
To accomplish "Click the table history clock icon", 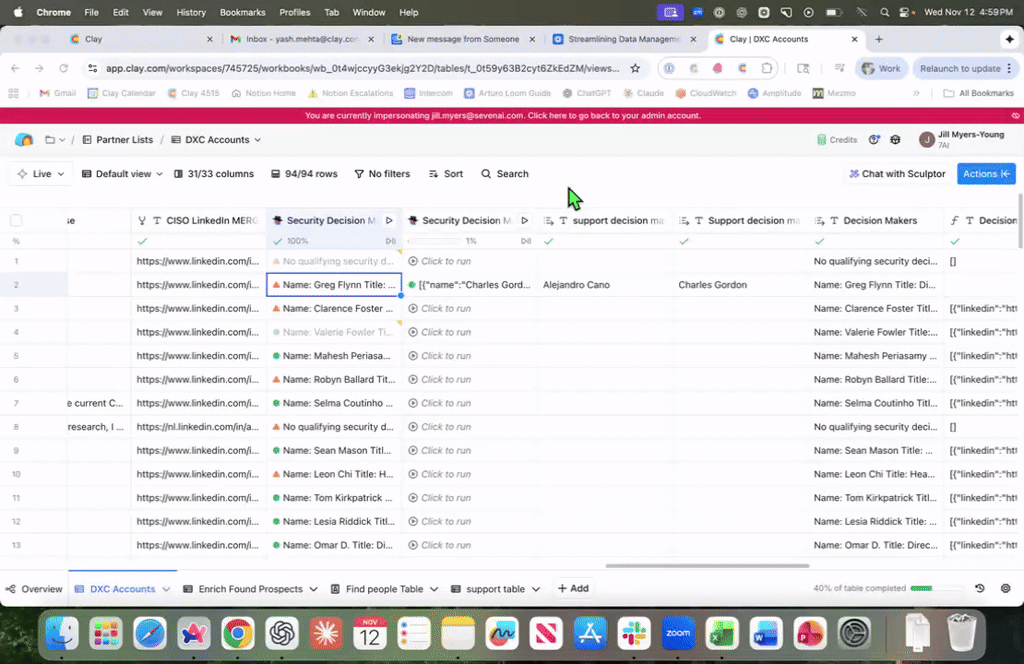I will 979,589.
